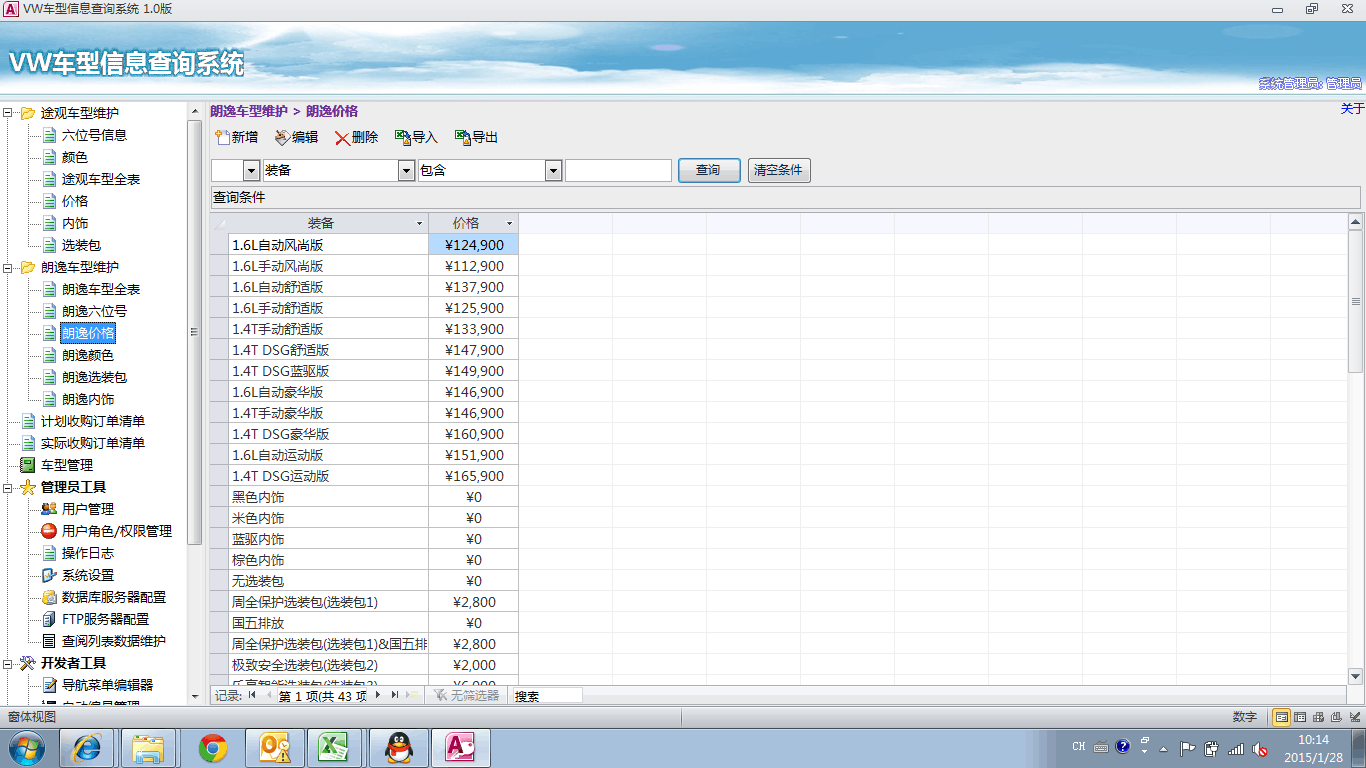Open 用户管理 people icon
The width and height of the screenshot is (1366, 768).
(49, 509)
